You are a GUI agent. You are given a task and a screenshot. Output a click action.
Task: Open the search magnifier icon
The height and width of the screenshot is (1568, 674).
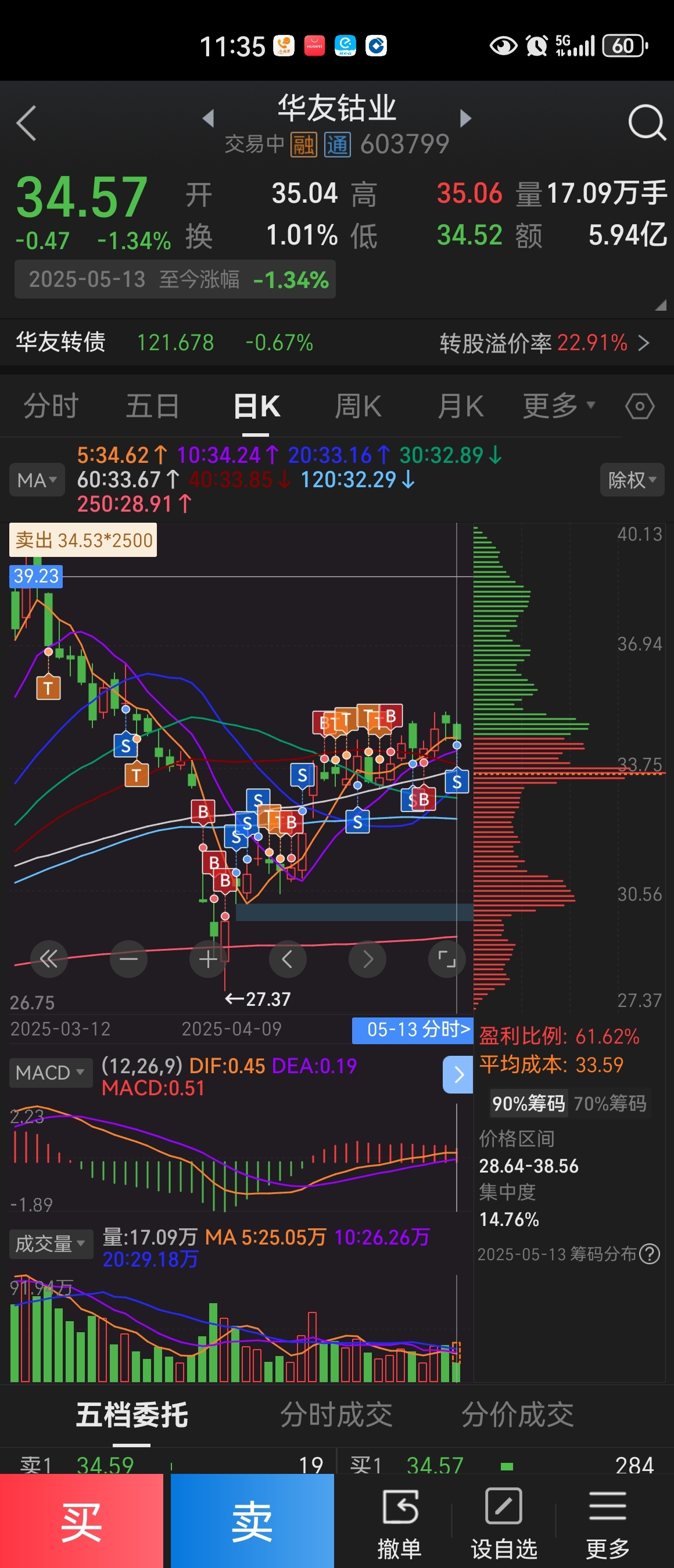647,123
